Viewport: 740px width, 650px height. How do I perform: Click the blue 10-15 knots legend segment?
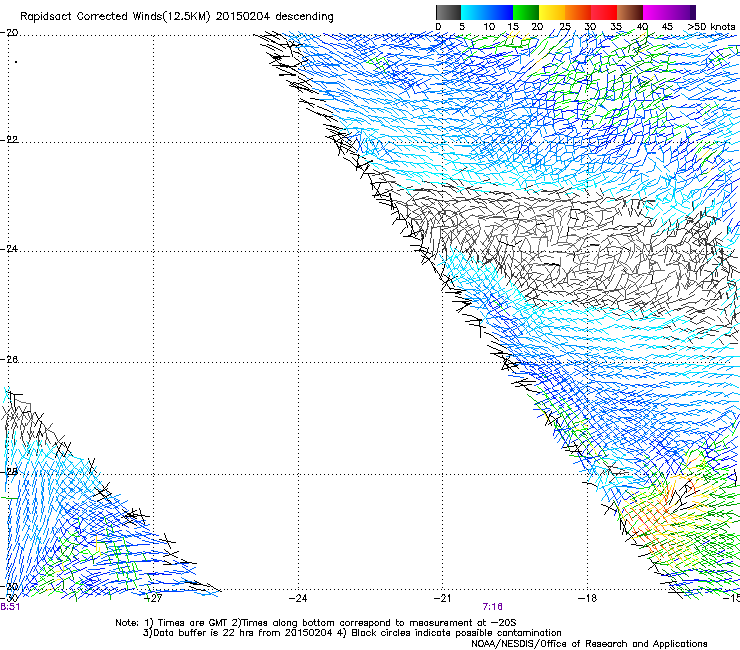pos(500,12)
